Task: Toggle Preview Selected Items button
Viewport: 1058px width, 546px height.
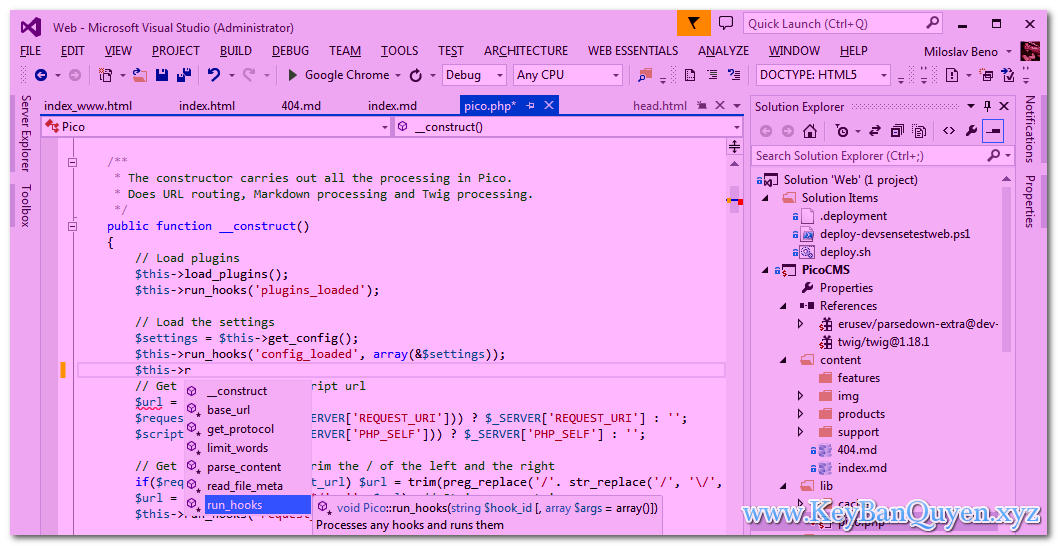Action: tap(993, 131)
